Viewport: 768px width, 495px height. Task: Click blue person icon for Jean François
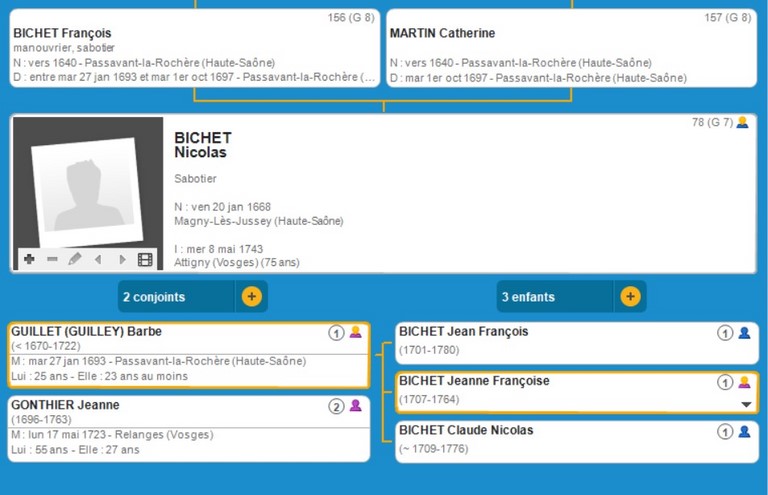pos(744,333)
